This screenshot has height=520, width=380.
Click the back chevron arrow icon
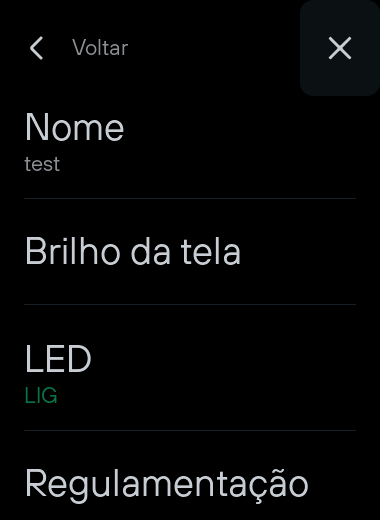pyautogui.click(x=37, y=48)
